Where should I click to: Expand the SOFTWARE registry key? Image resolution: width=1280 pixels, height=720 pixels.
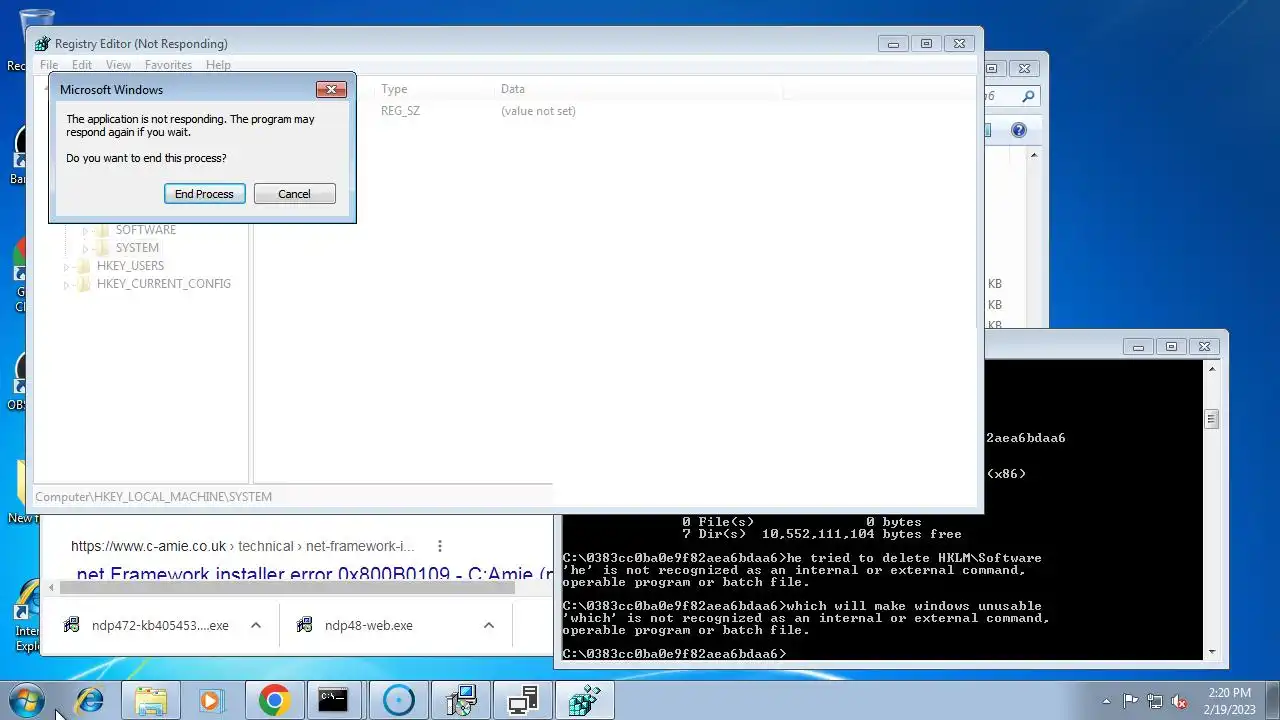click(85, 230)
